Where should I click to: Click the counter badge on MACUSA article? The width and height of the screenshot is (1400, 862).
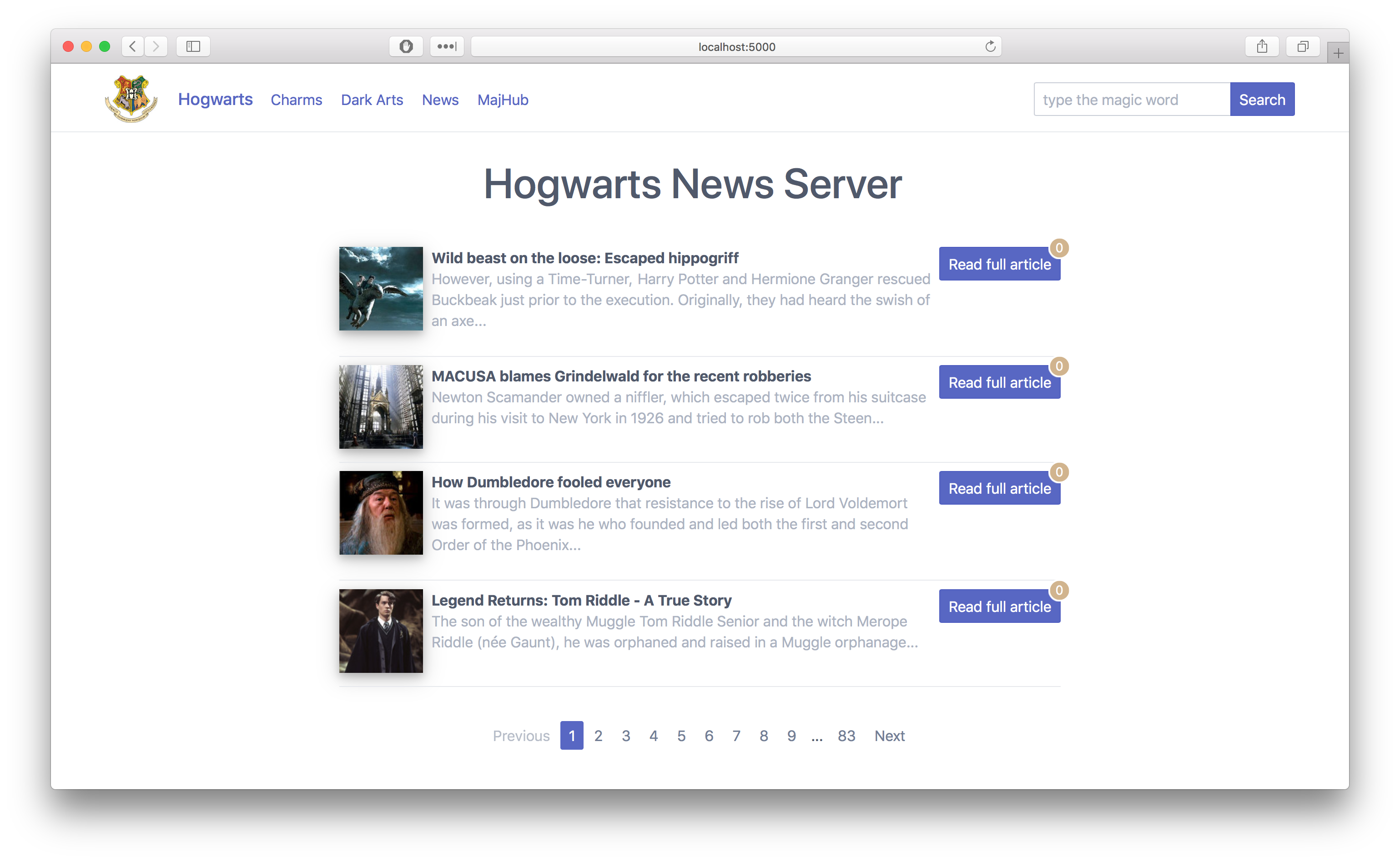click(x=1059, y=366)
